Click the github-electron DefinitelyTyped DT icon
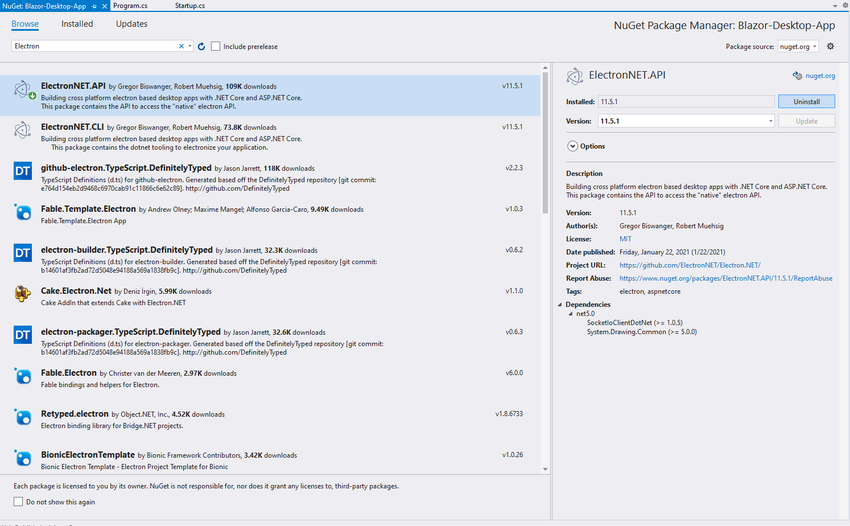The width and height of the screenshot is (850, 526). pos(22,171)
